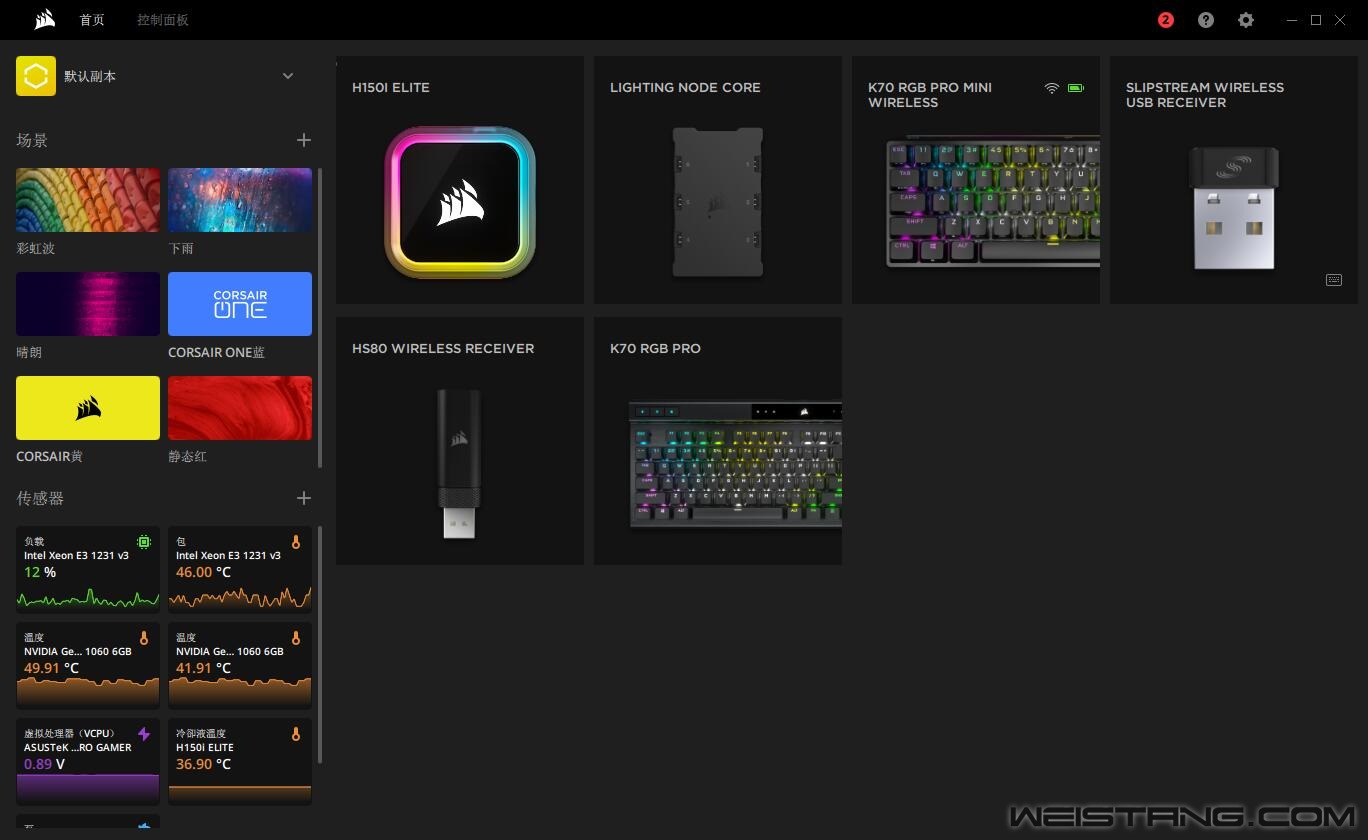
Task: Choose the CORSAIR ONE蓝 blue scene
Action: tap(240, 304)
